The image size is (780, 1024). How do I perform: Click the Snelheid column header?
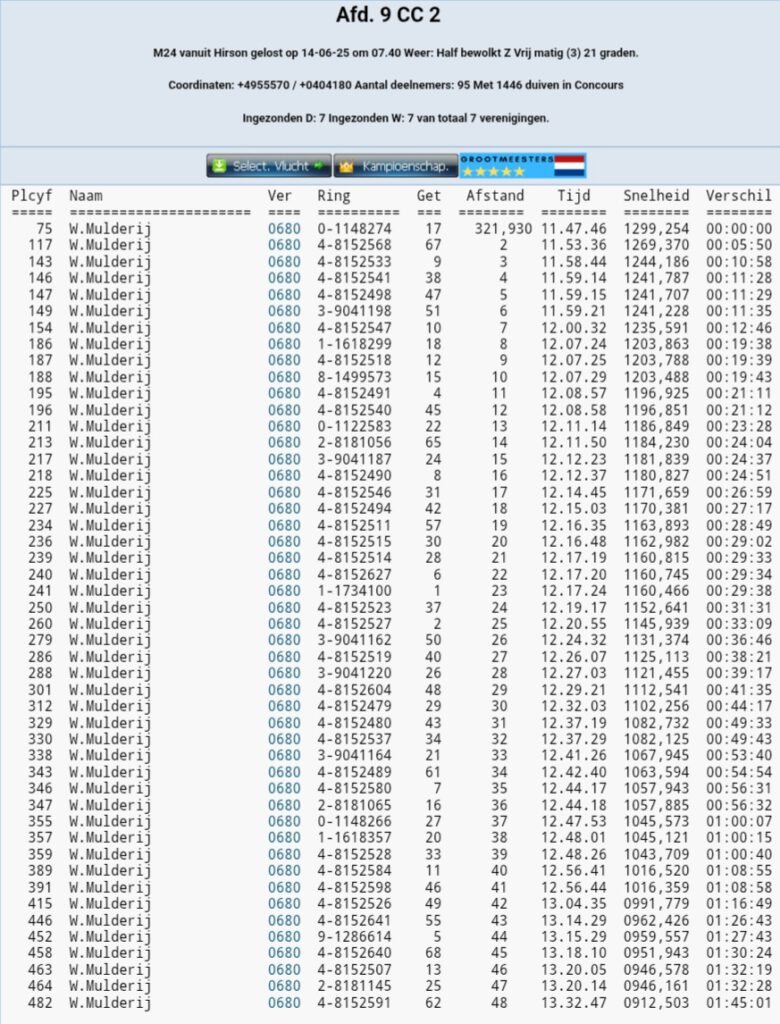pos(655,196)
